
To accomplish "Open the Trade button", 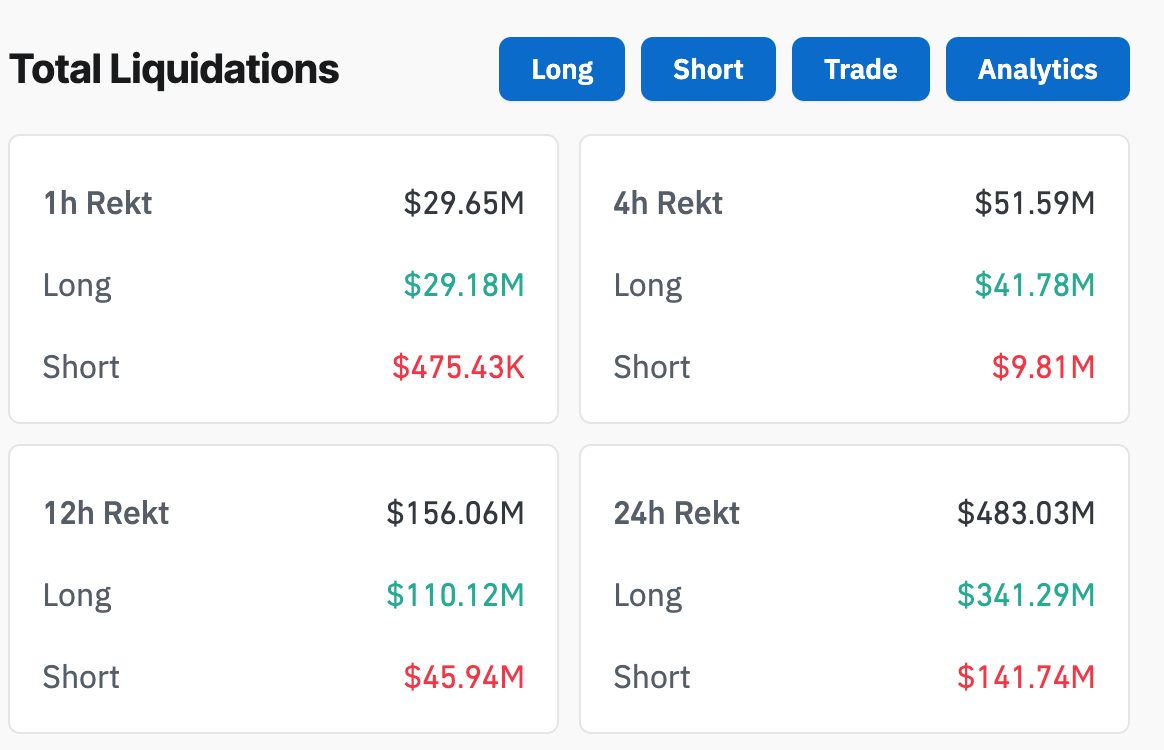I will 860,69.
